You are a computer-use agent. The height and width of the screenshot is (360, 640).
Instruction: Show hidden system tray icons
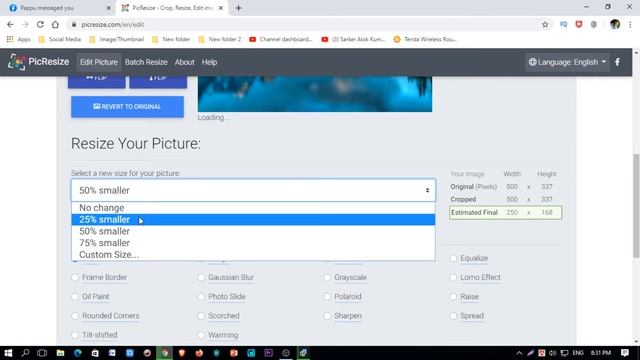point(519,353)
